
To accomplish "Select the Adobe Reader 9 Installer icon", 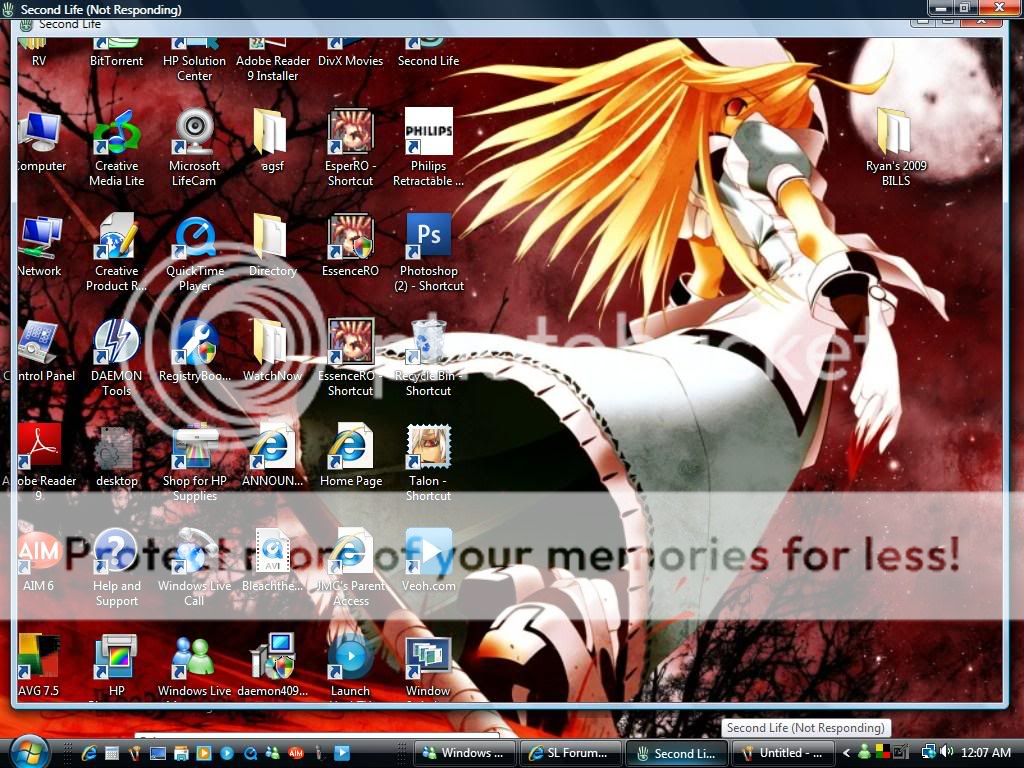I will point(273,60).
